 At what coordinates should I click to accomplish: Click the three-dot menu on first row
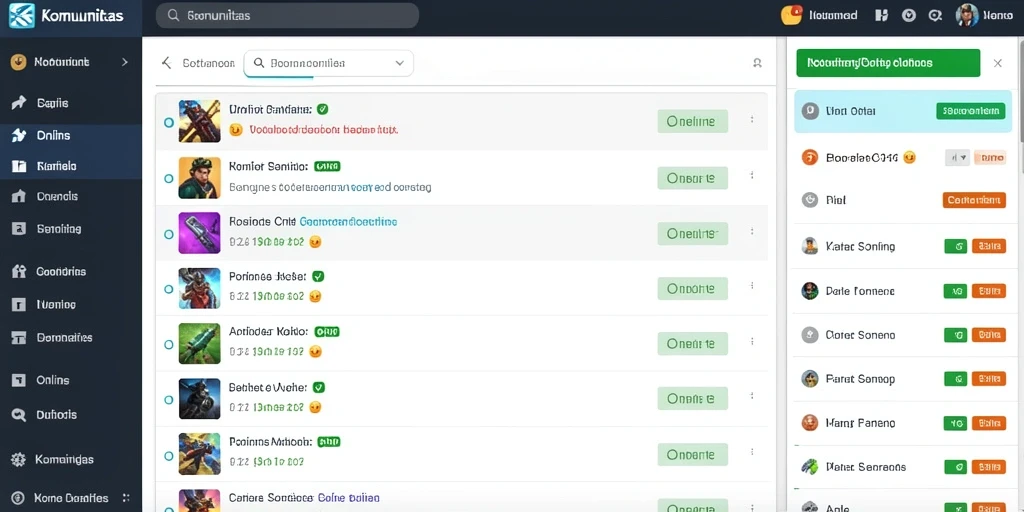coord(752,120)
